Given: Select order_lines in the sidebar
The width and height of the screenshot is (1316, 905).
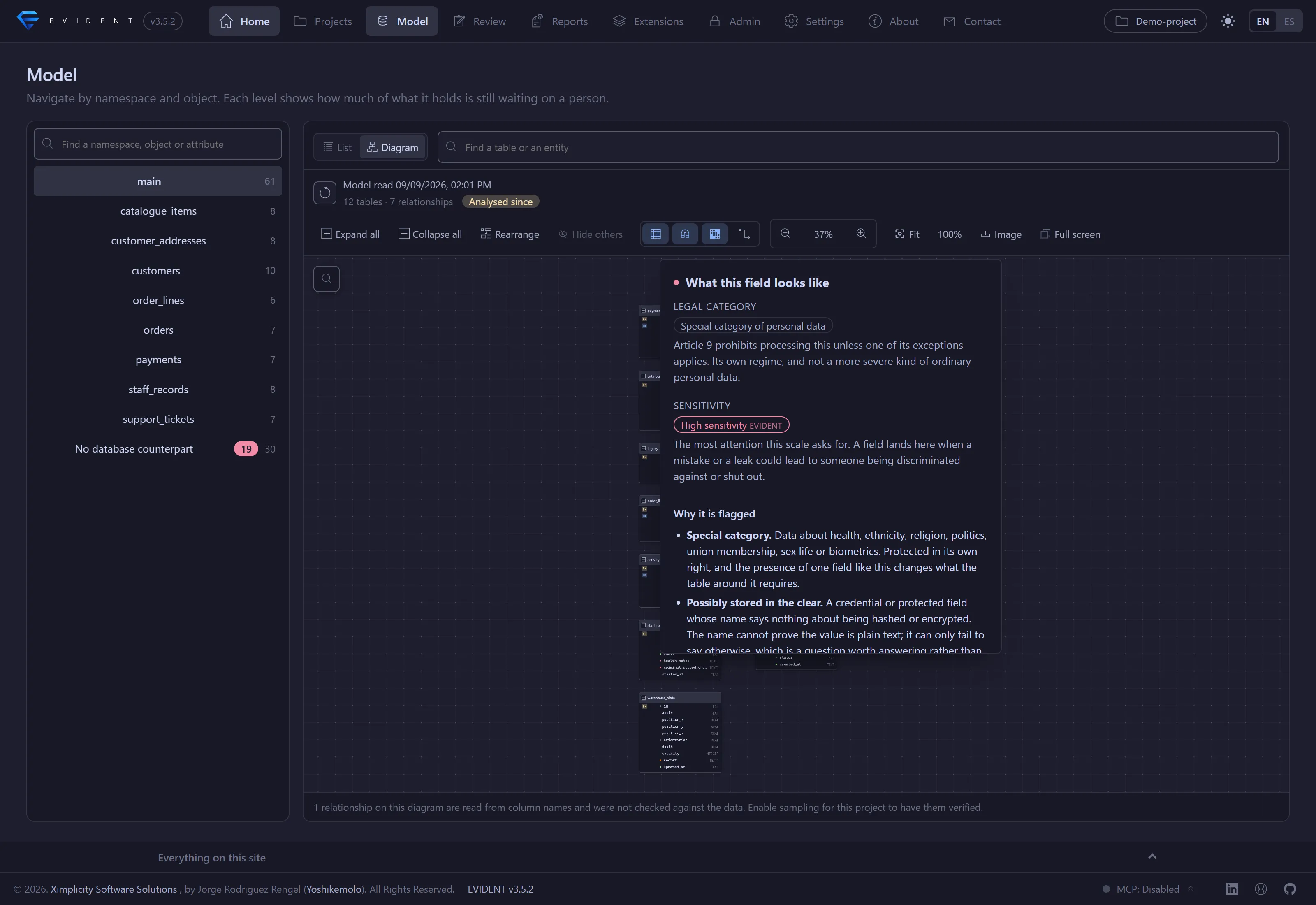Looking at the screenshot, I should 158,300.
